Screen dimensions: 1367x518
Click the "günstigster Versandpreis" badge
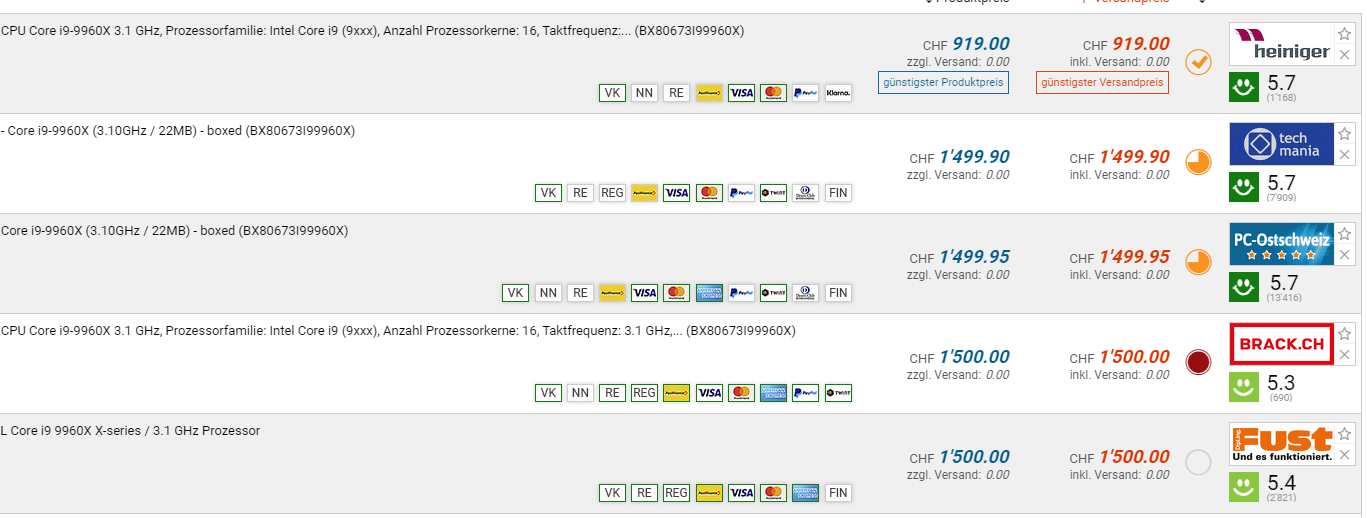click(1102, 82)
